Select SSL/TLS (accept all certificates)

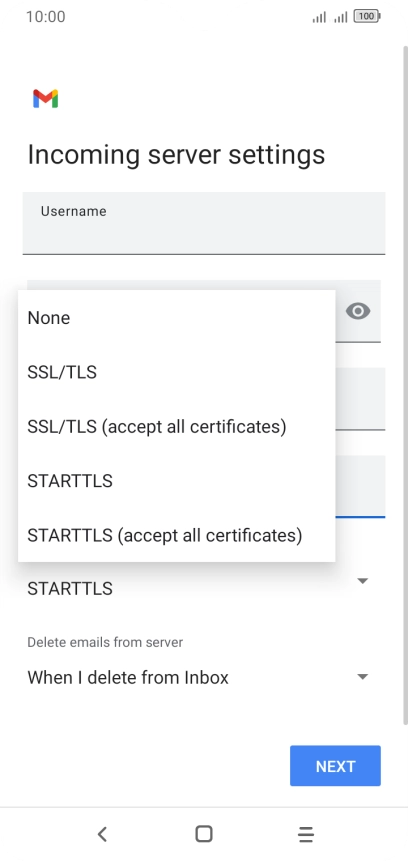point(177,427)
